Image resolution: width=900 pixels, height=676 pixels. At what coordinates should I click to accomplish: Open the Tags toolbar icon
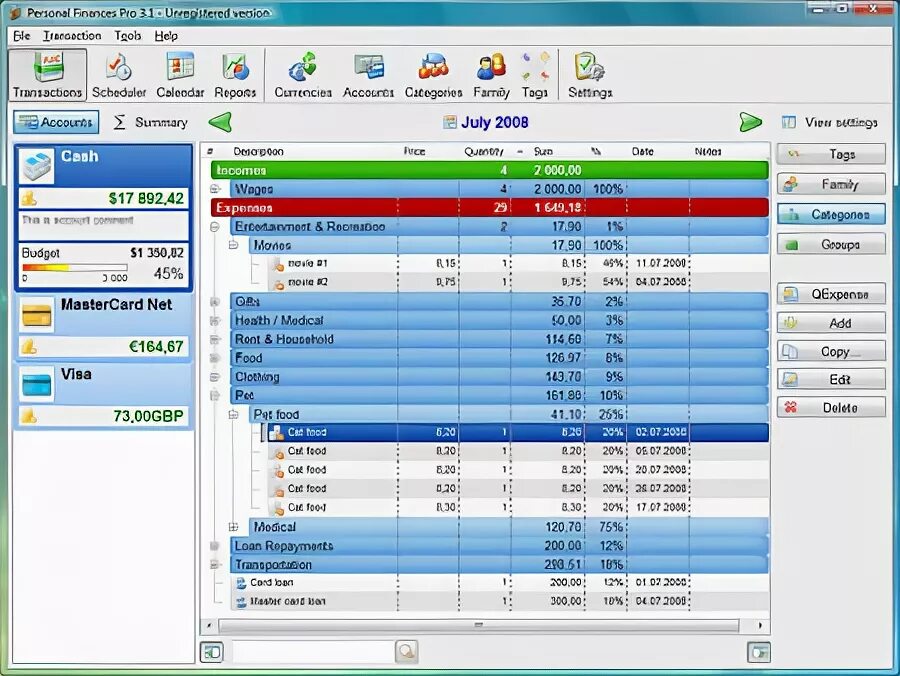pos(535,75)
